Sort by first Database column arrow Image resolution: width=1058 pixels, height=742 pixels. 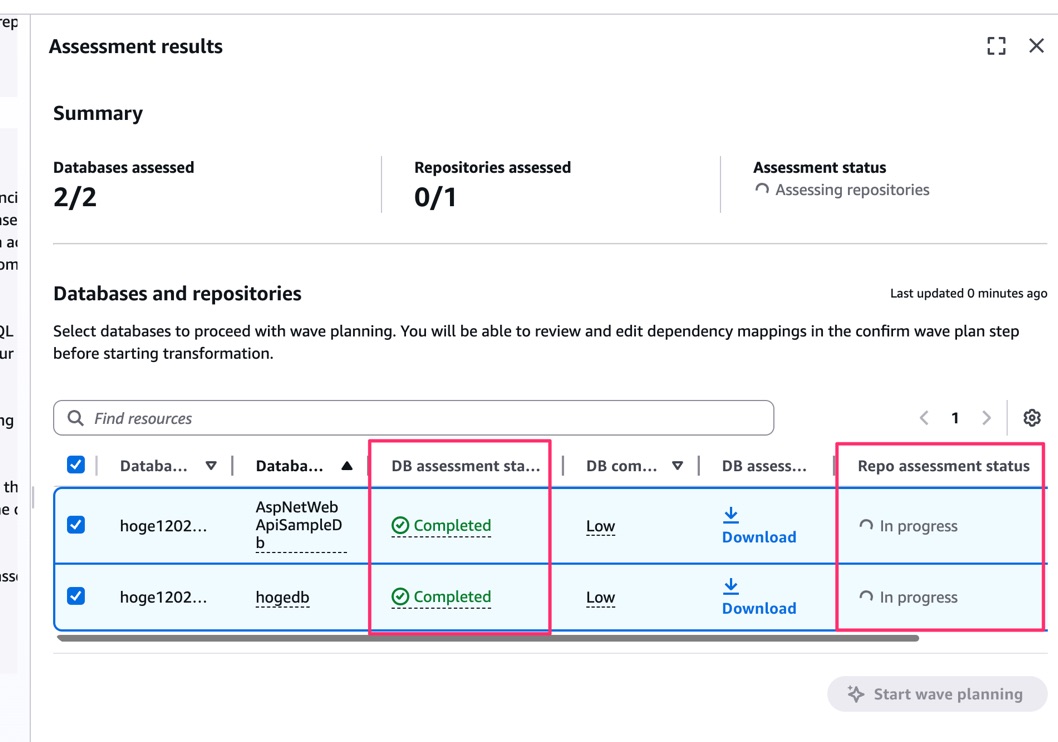click(x=211, y=466)
